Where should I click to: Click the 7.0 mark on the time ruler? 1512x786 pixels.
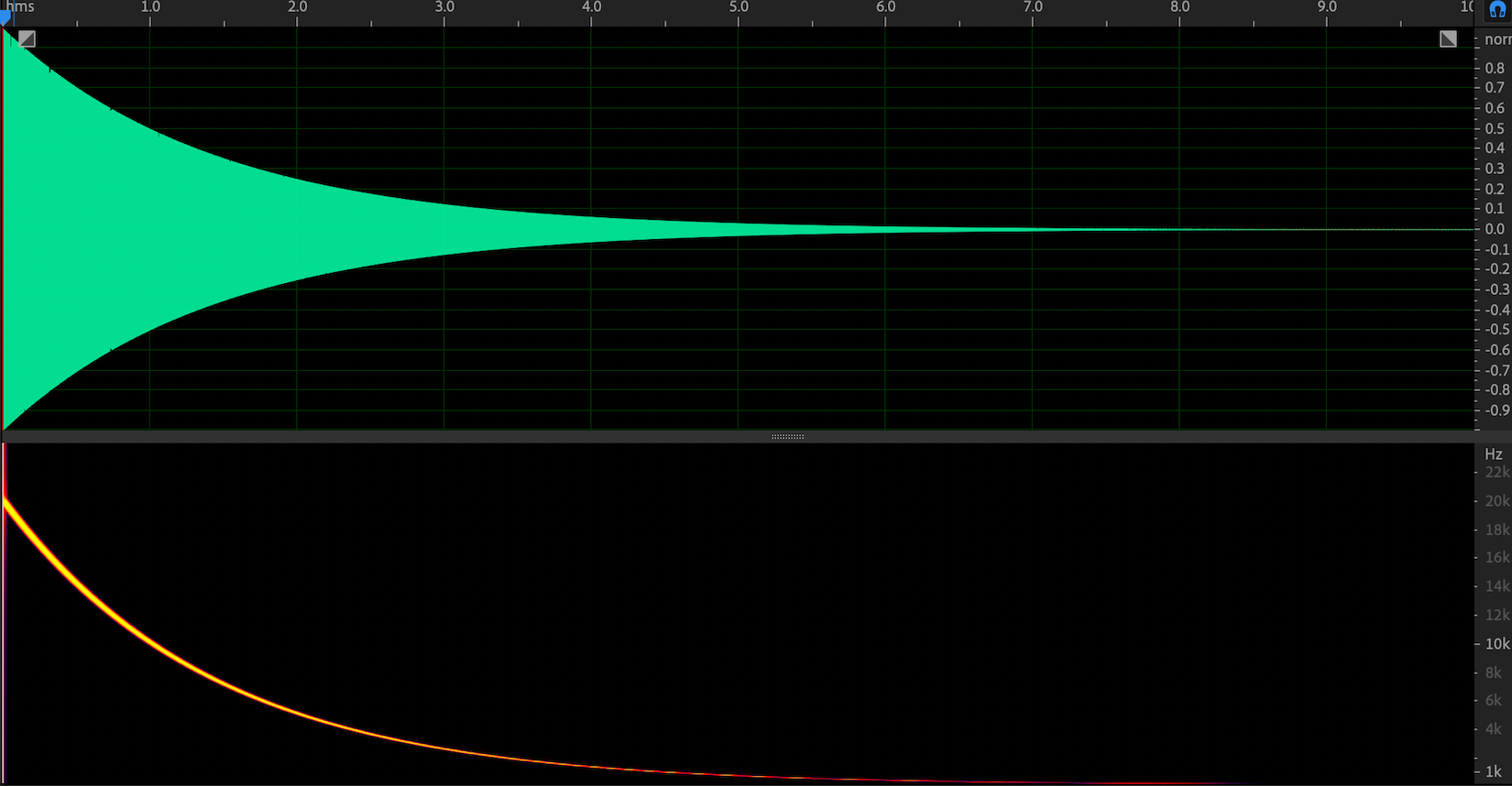[x=1033, y=7]
